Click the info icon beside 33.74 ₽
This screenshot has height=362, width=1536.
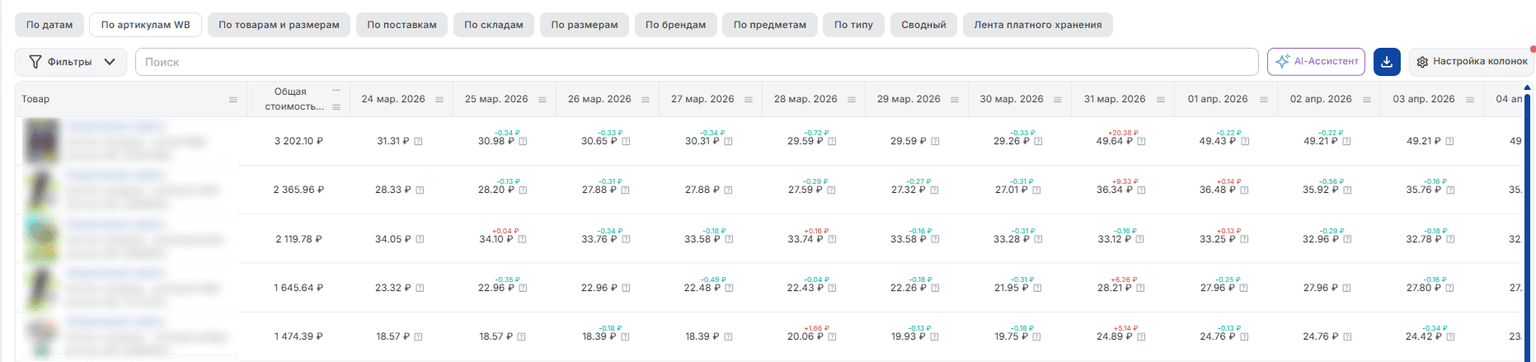[x=832, y=239]
